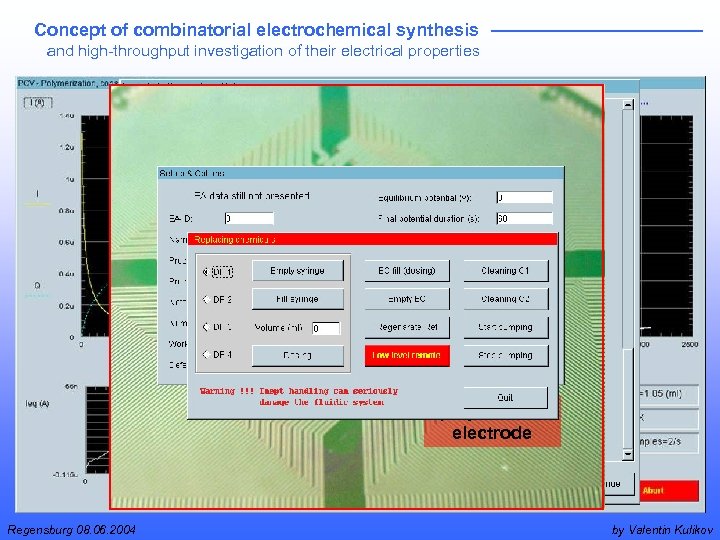The width and height of the screenshot is (720, 540).
Task: Quit the Replacing chemicals dialog
Action: (x=506, y=398)
